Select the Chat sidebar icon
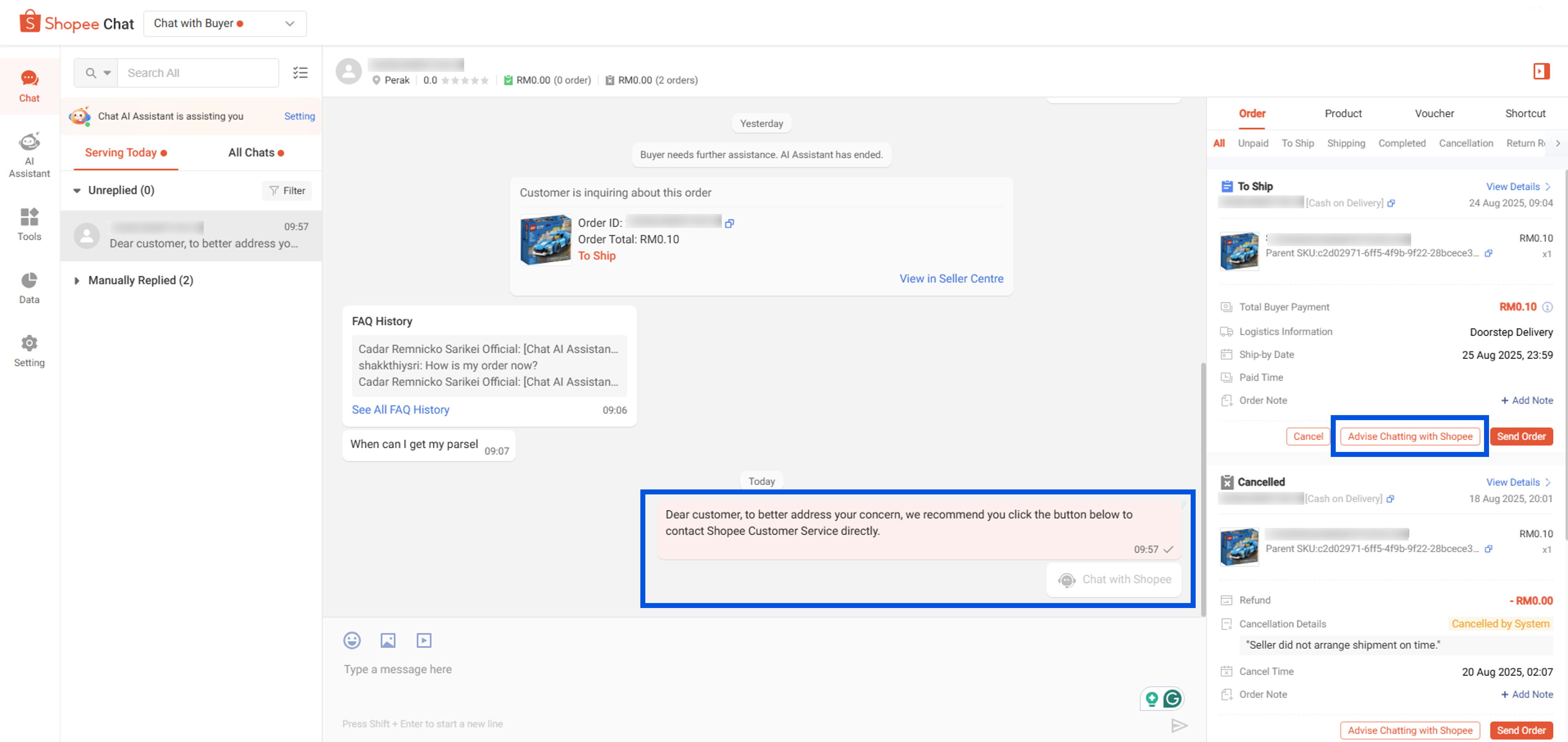Viewport: 1568px width, 742px height. [x=29, y=86]
